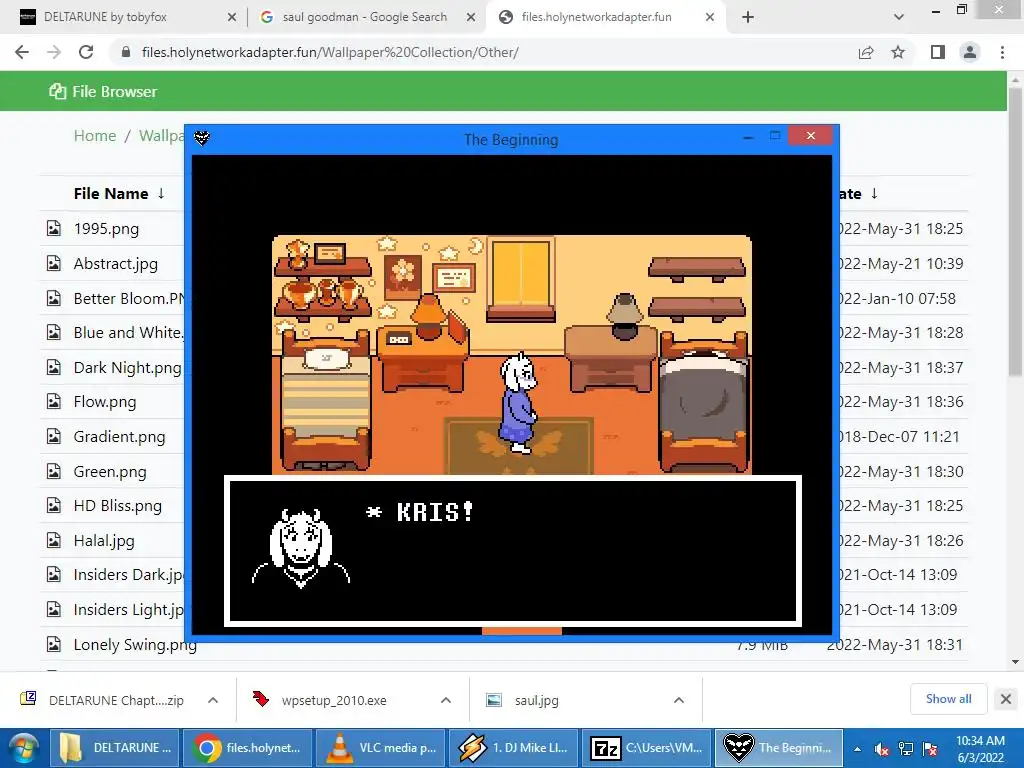1024x768 pixels.
Task: Open HD Bliss.png file
Action: point(118,505)
